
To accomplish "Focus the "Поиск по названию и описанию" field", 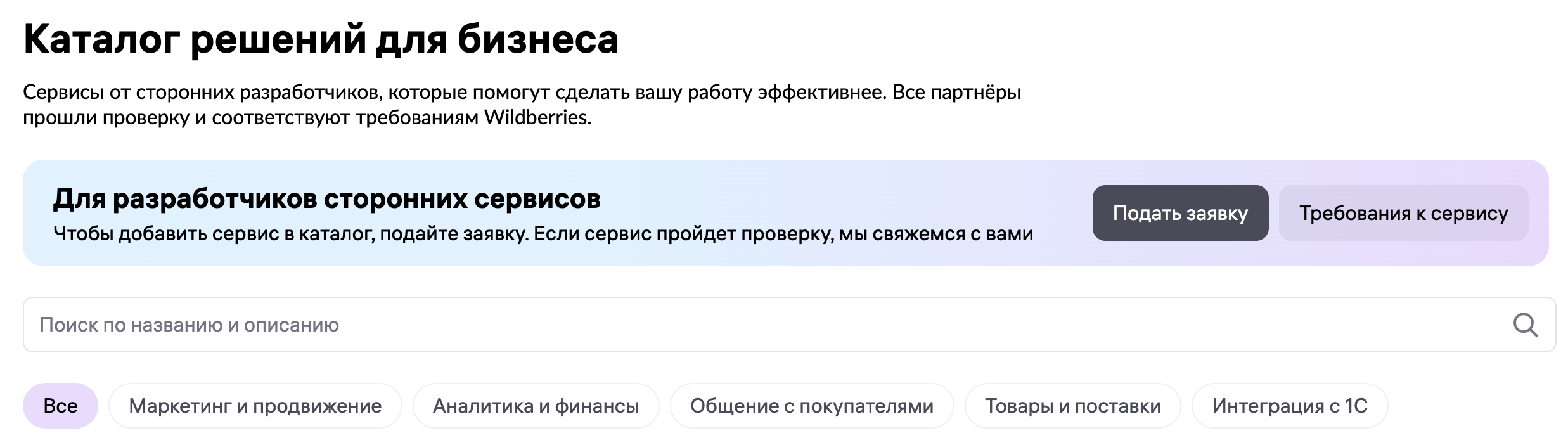I will pyautogui.click(x=761, y=325).
